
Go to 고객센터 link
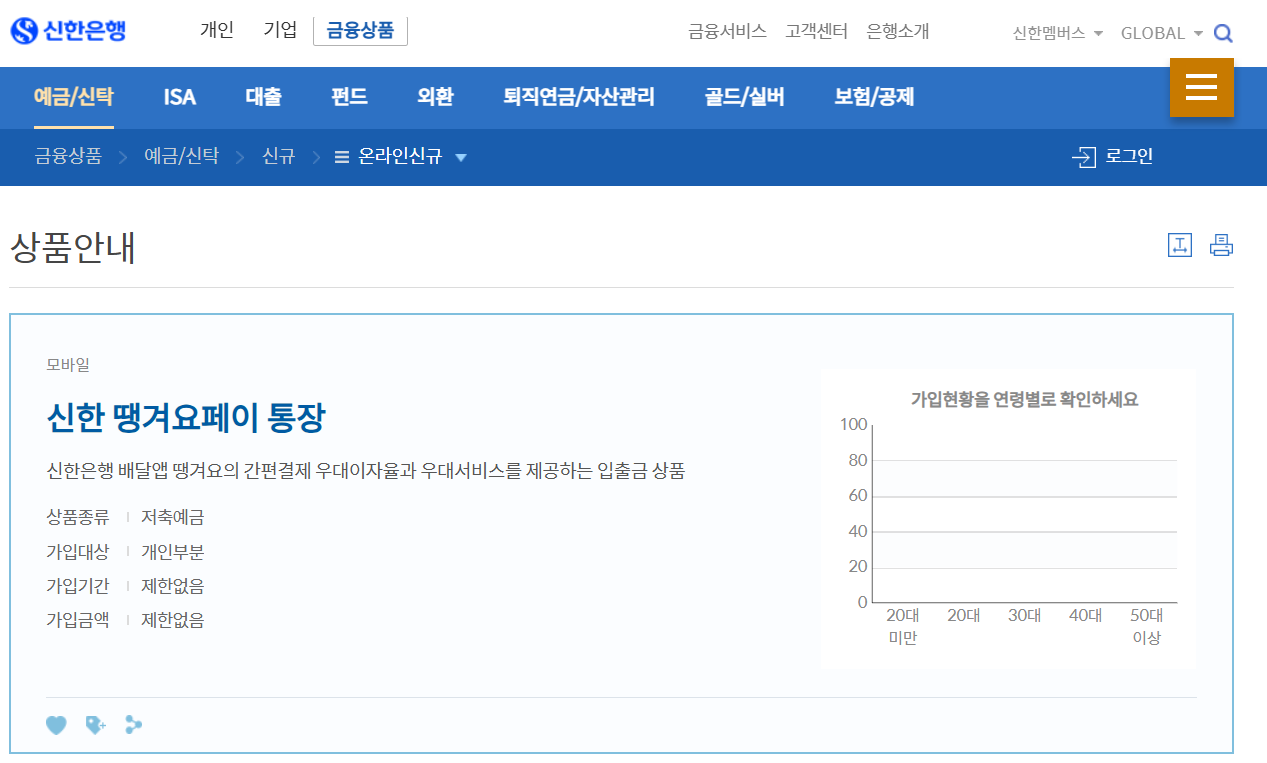tap(817, 31)
